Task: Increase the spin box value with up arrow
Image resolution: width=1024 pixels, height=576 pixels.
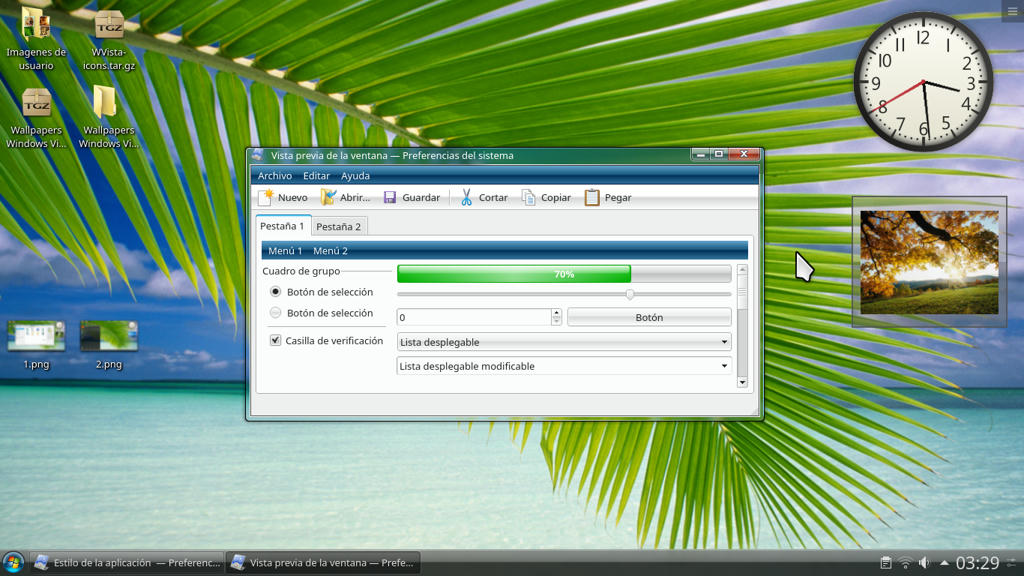Action: coord(556,313)
